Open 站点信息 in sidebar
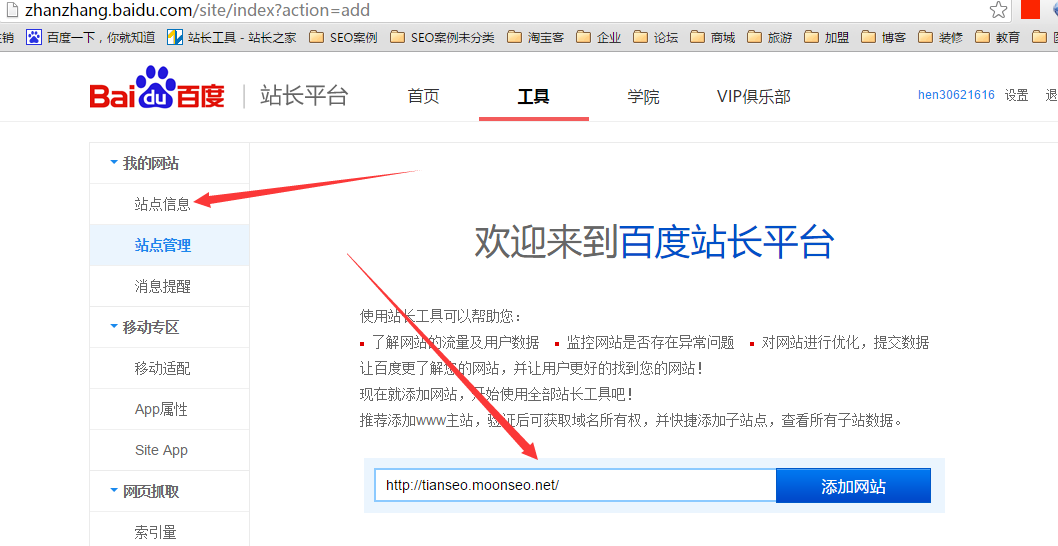 pos(163,204)
